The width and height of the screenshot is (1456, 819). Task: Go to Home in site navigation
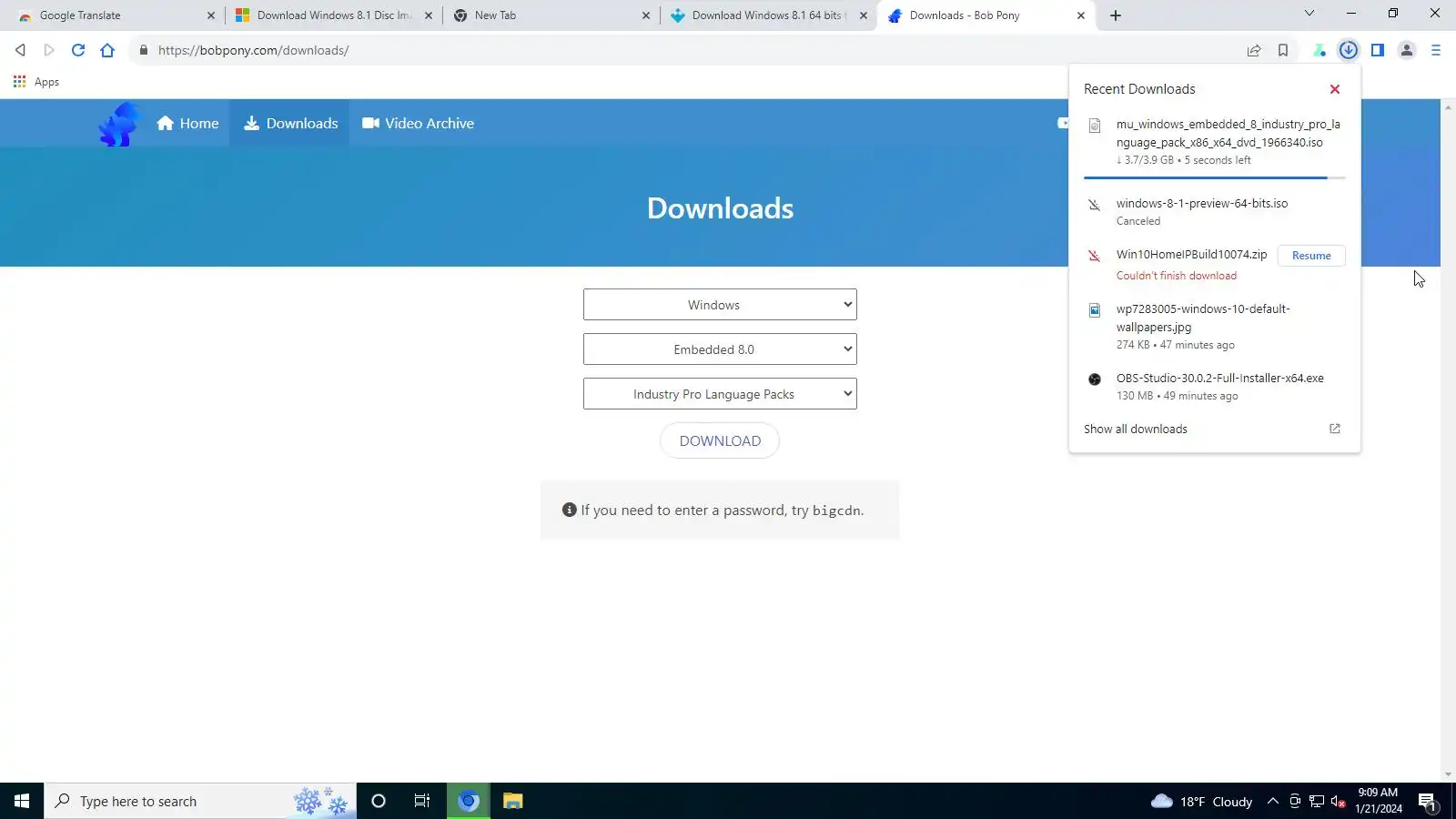pos(187,124)
